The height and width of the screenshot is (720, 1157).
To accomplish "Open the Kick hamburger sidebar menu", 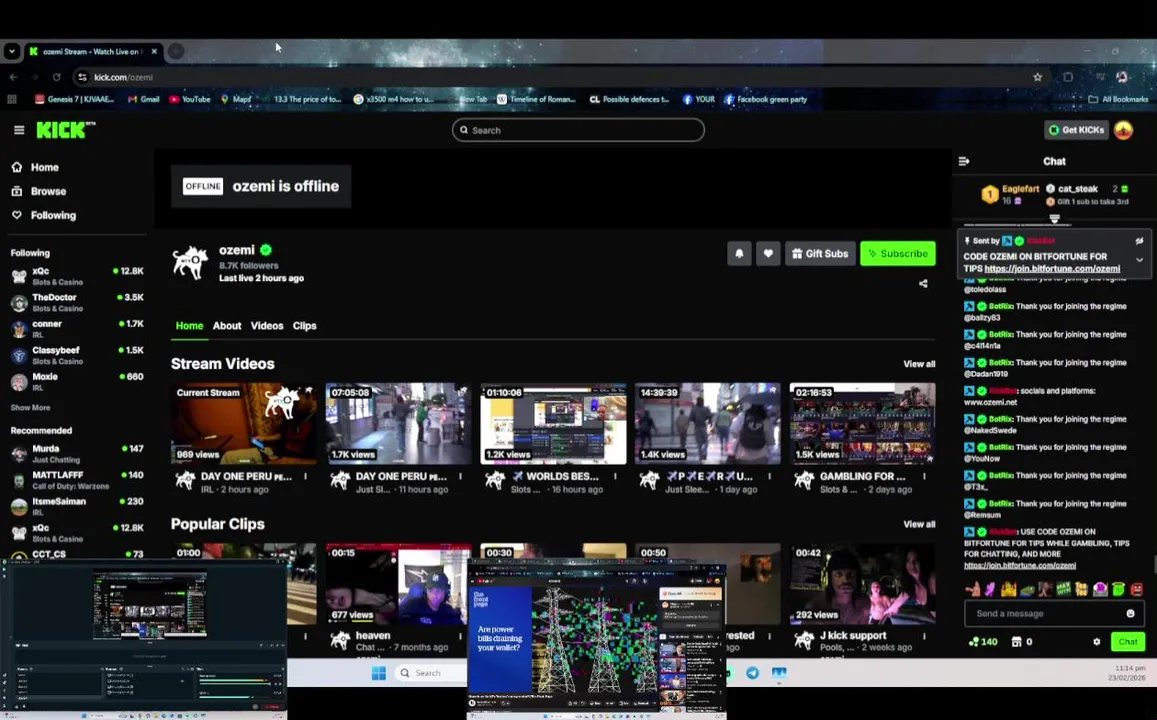I will point(19,130).
